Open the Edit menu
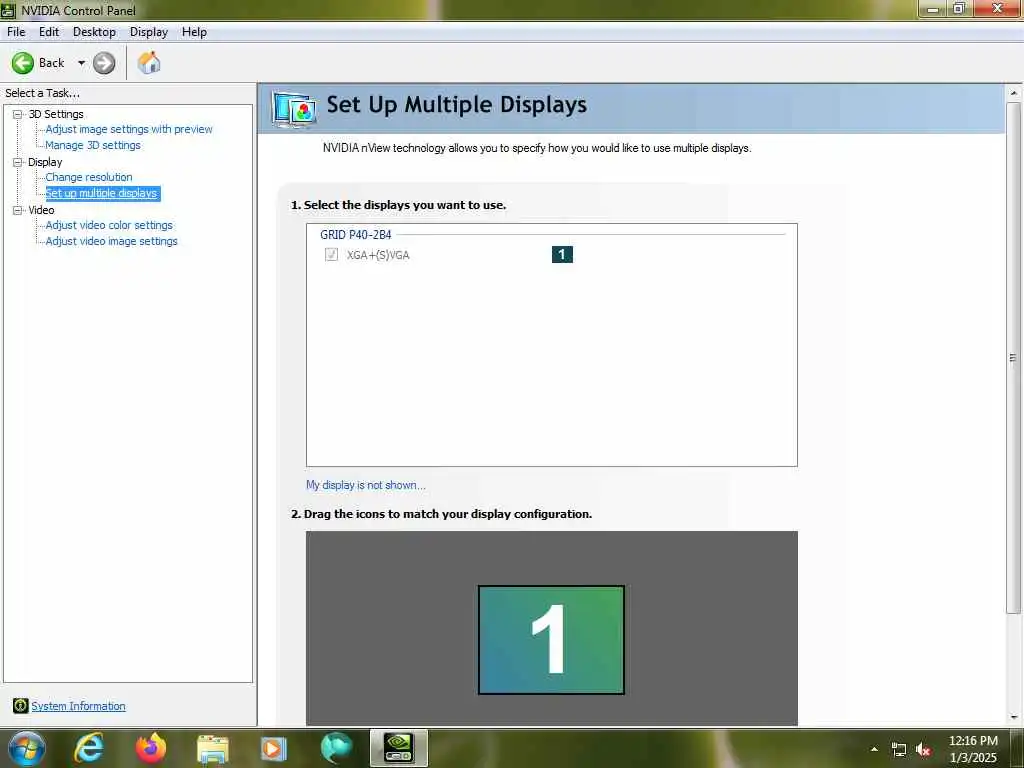The width and height of the screenshot is (1024, 768). [49, 32]
